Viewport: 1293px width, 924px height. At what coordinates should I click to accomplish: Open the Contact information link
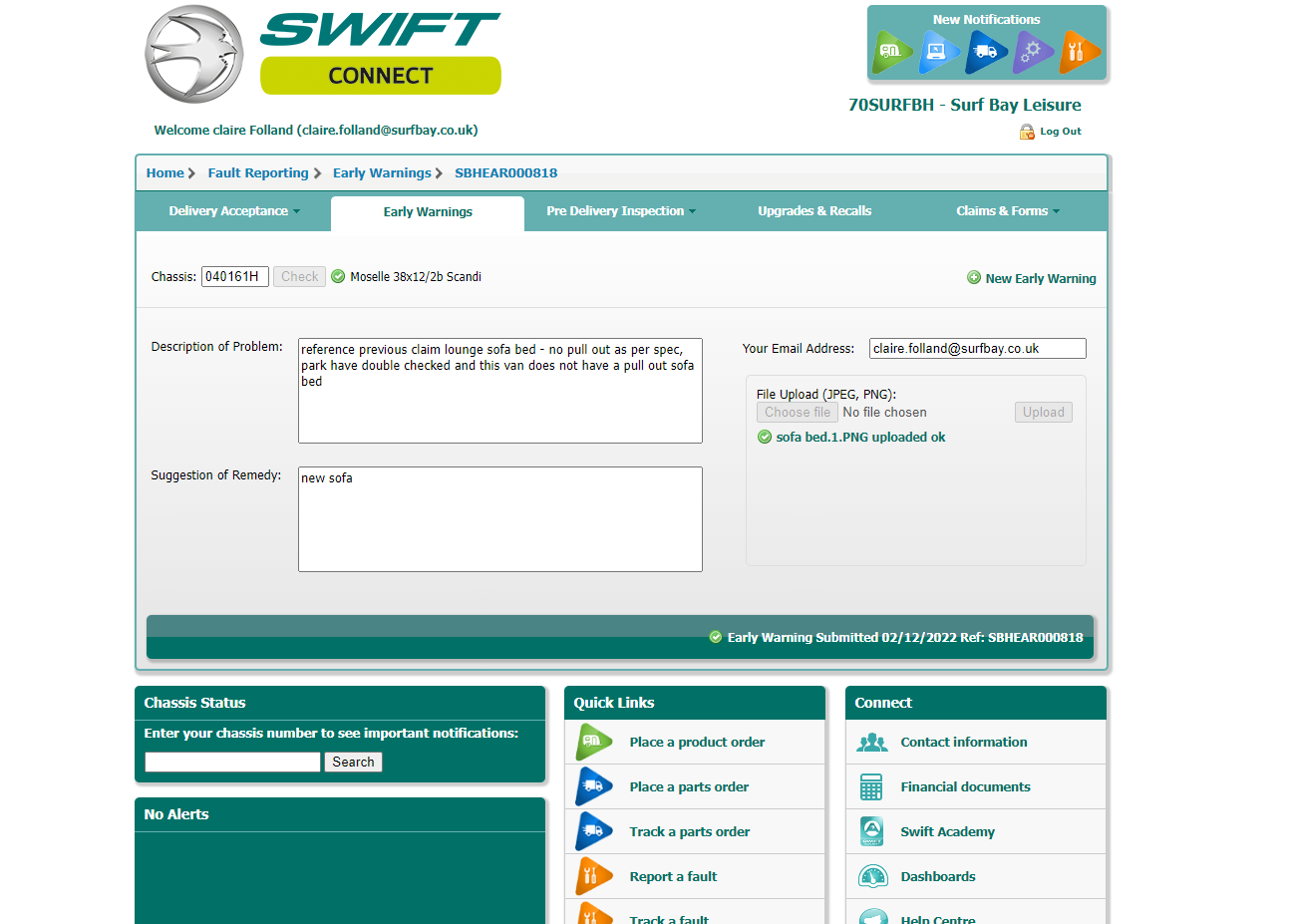[964, 742]
